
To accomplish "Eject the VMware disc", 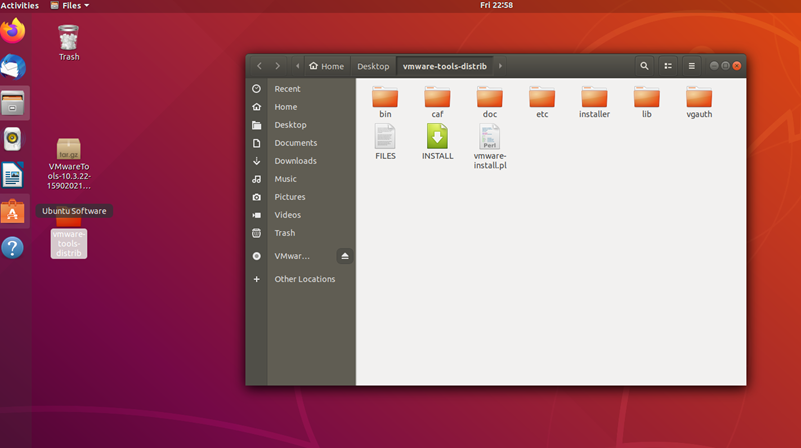I will [x=345, y=256].
